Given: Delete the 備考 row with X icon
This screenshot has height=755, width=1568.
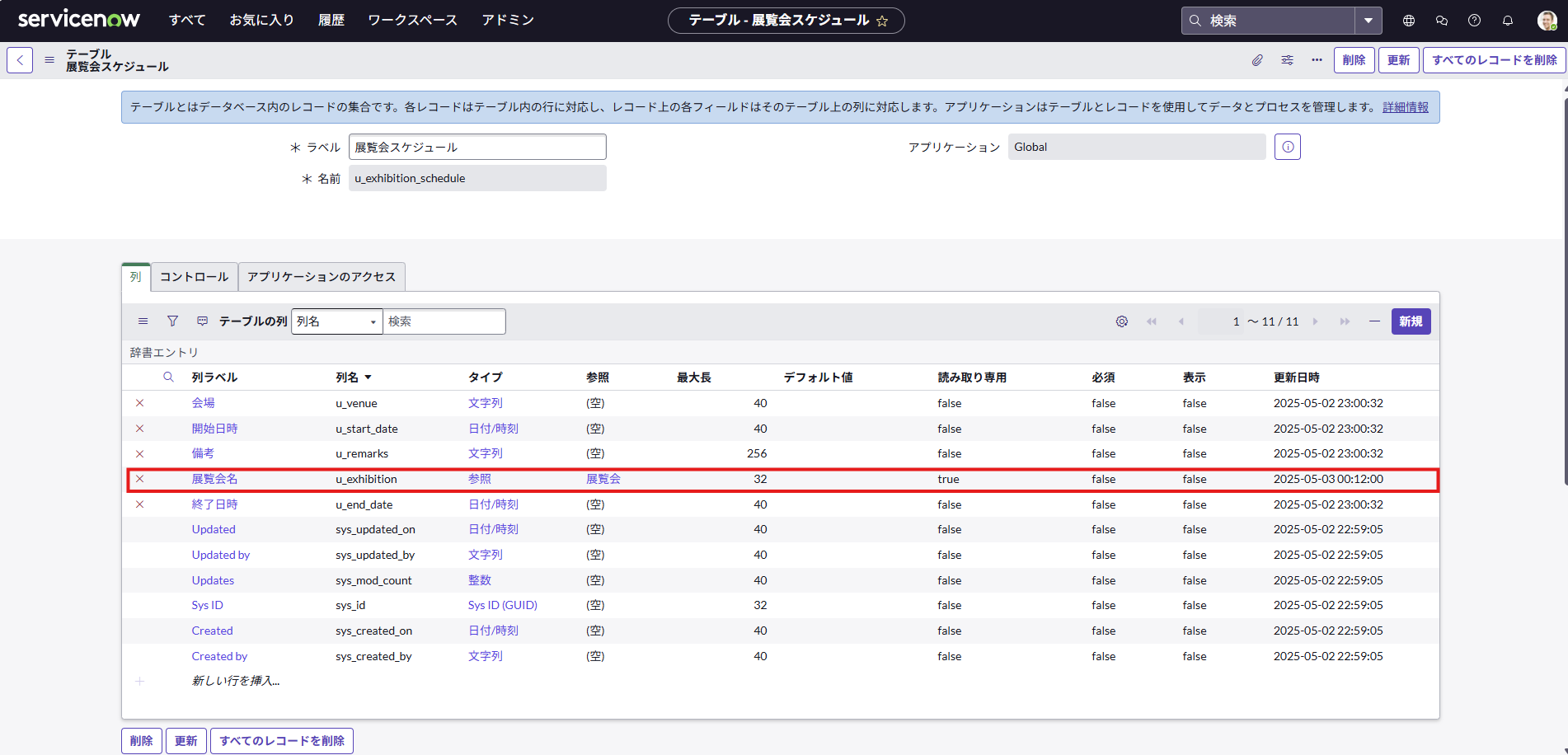Looking at the screenshot, I should click(x=140, y=454).
